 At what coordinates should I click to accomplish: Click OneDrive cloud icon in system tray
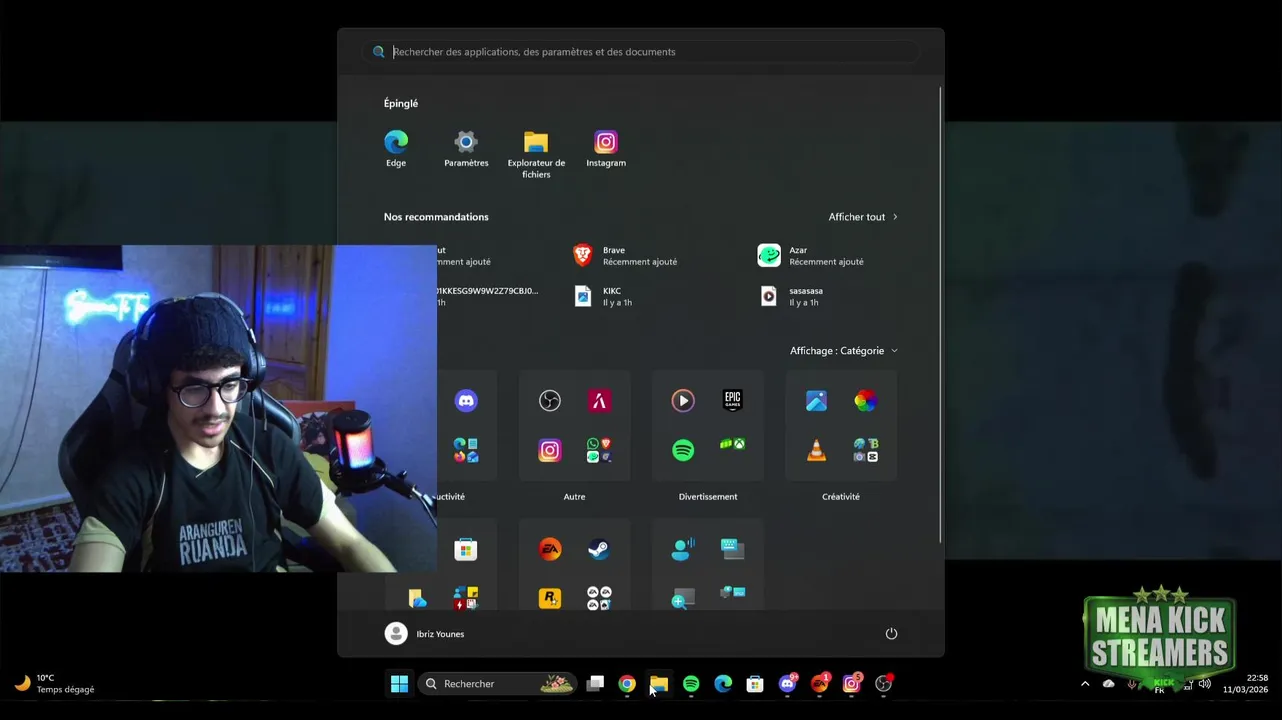click(x=1108, y=684)
